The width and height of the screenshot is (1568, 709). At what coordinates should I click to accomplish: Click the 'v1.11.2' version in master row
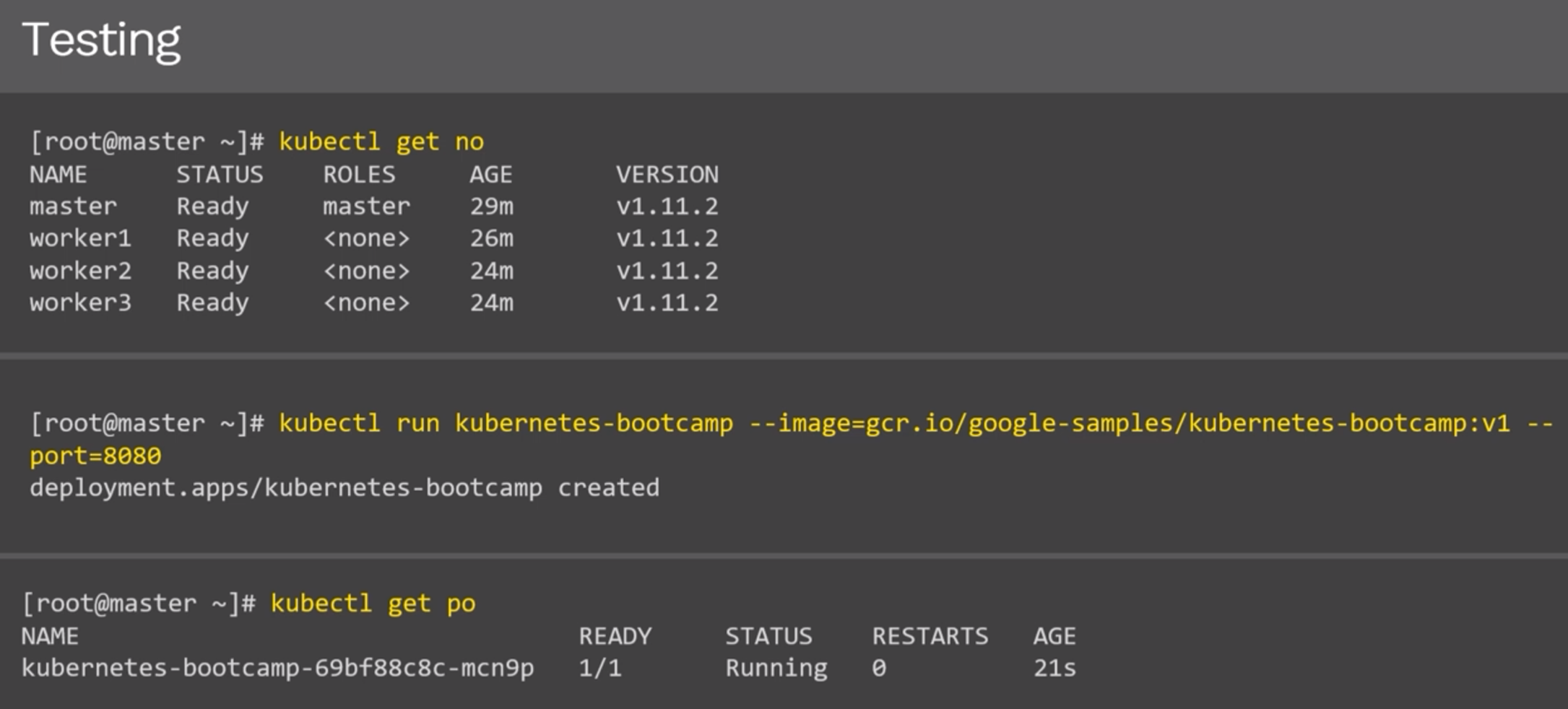pos(667,206)
